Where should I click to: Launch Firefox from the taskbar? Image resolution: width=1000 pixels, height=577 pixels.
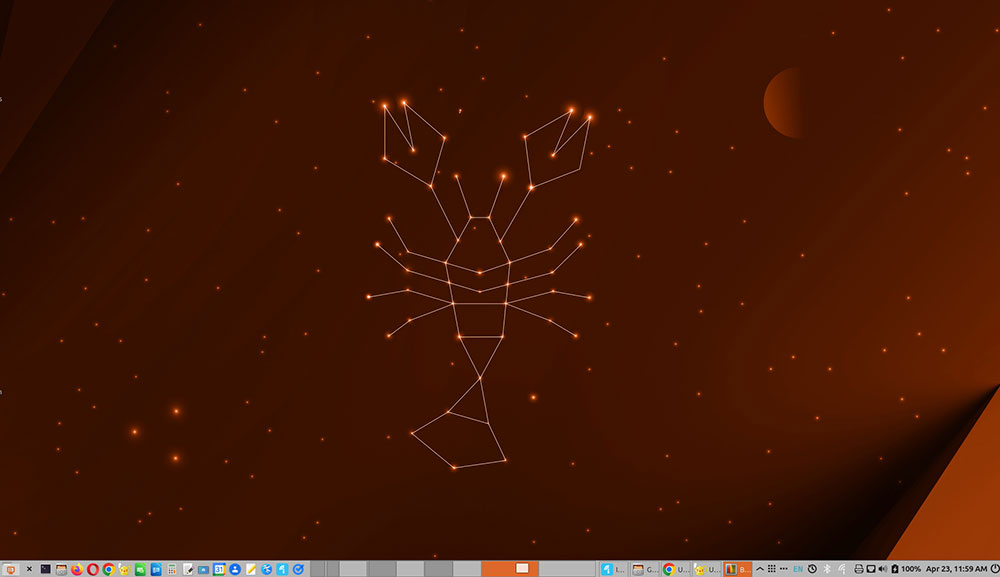click(76, 568)
